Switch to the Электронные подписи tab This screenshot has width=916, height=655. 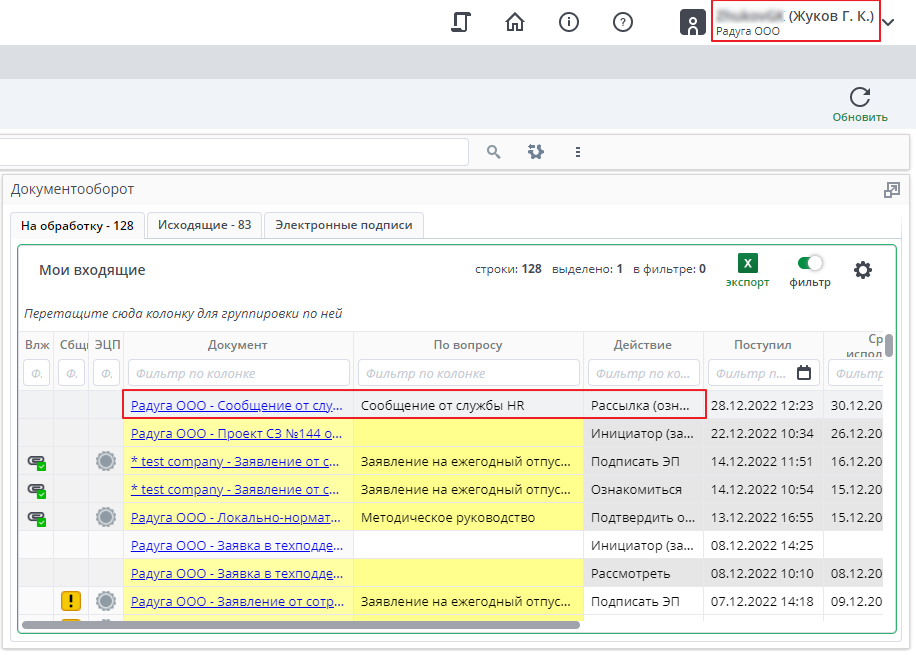click(x=343, y=225)
